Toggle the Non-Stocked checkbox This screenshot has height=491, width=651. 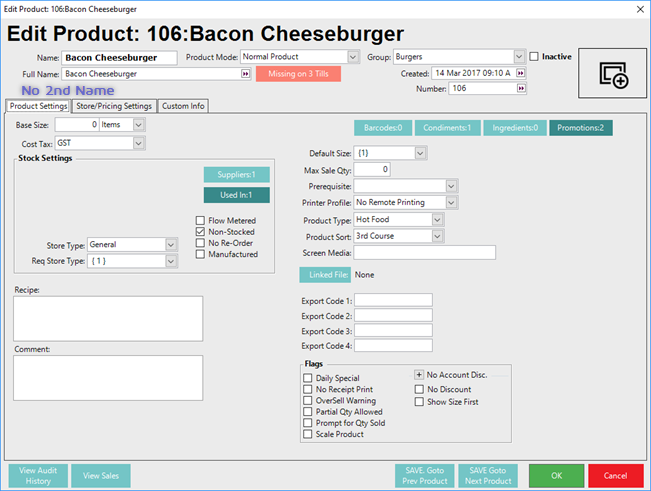201,231
